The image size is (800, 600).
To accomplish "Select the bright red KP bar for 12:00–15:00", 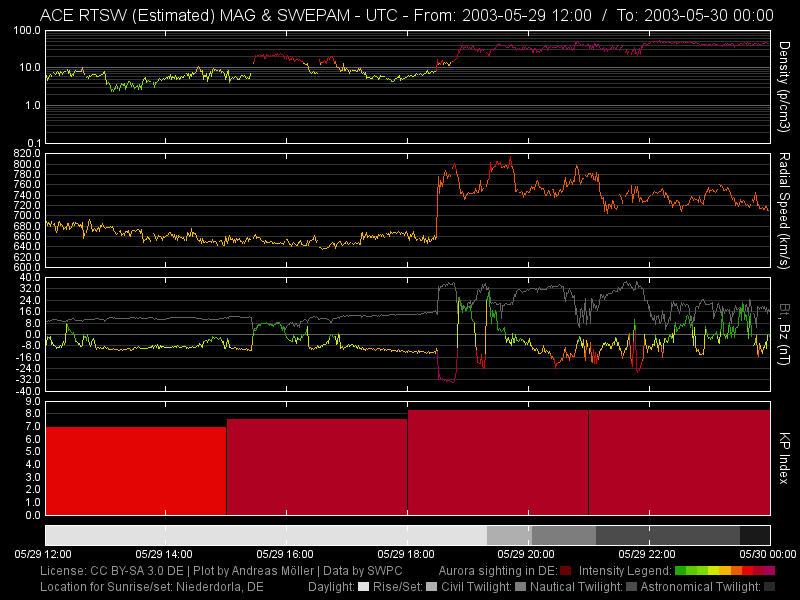I will [x=136, y=471].
